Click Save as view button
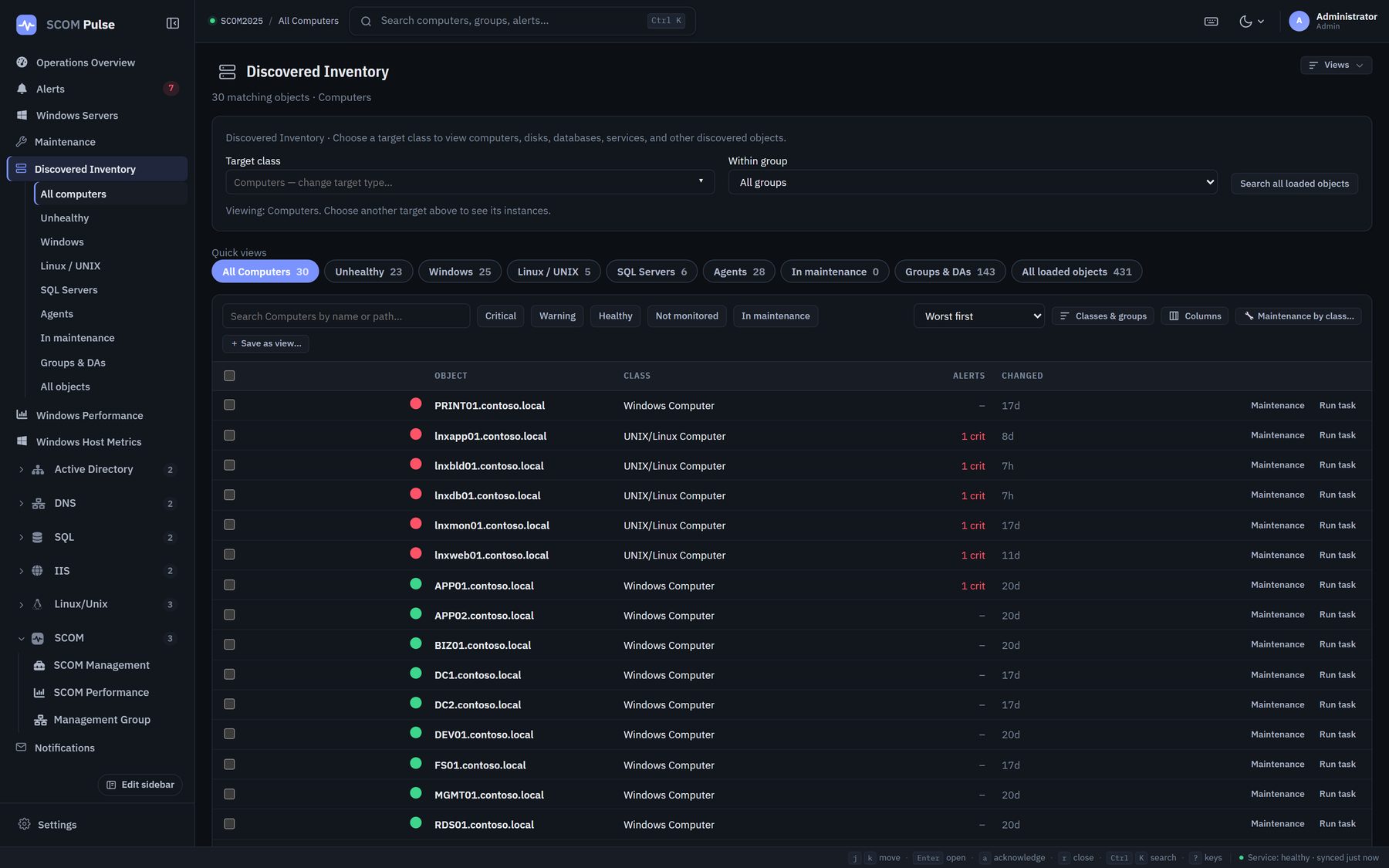Screen dimensions: 1389x868 pos(265,343)
